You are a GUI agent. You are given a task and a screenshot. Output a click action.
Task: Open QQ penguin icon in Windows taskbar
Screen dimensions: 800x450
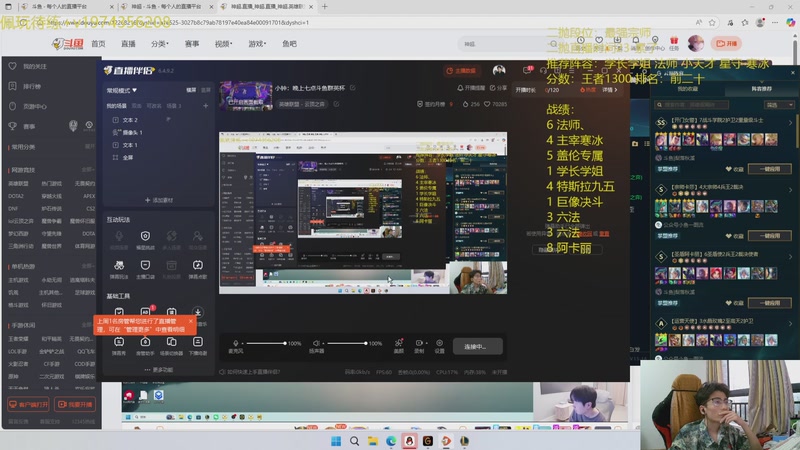pos(409,441)
